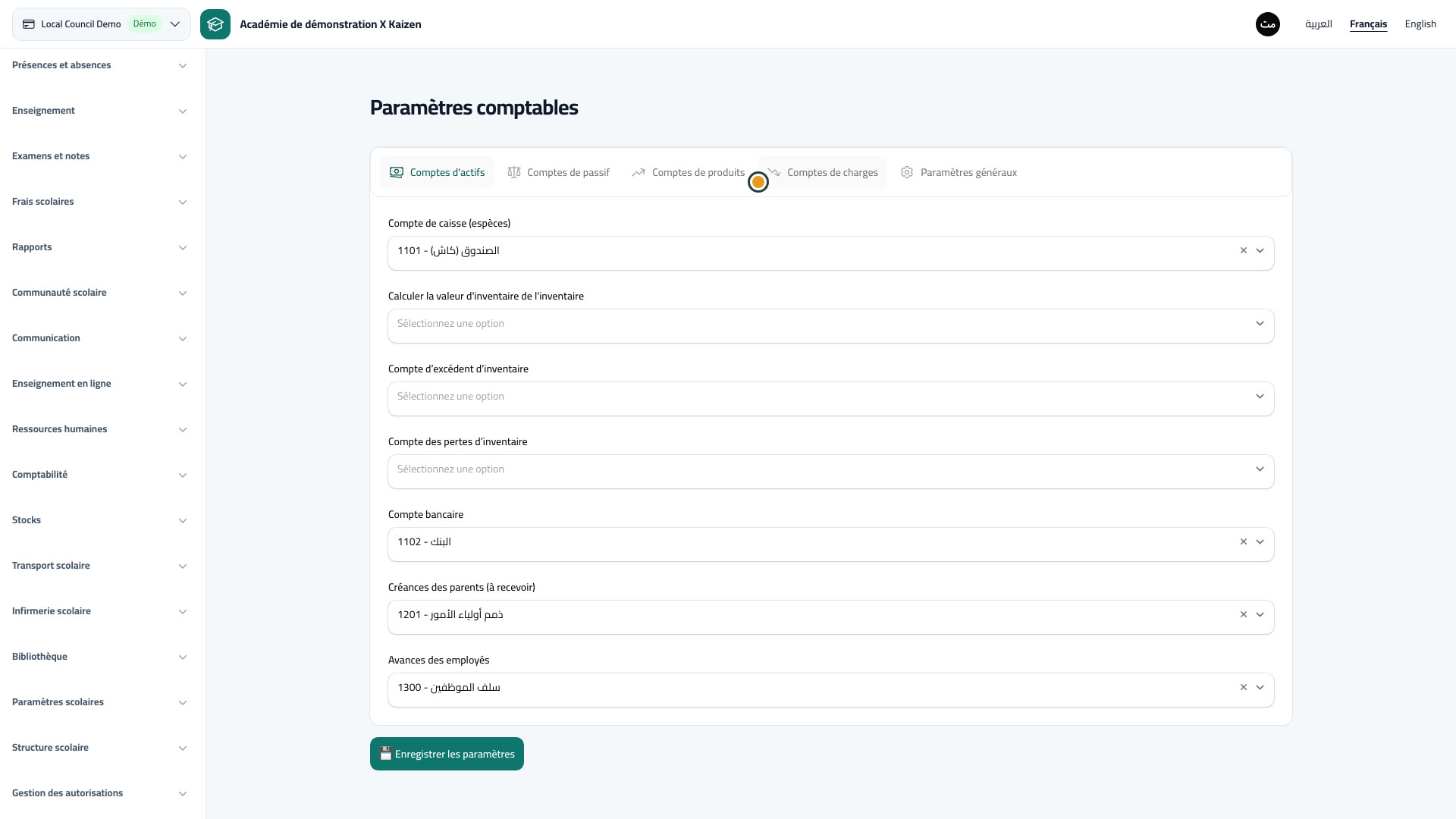Image resolution: width=1456 pixels, height=819 pixels.
Task: Expand the Transport scolaire section
Action: click(99, 566)
